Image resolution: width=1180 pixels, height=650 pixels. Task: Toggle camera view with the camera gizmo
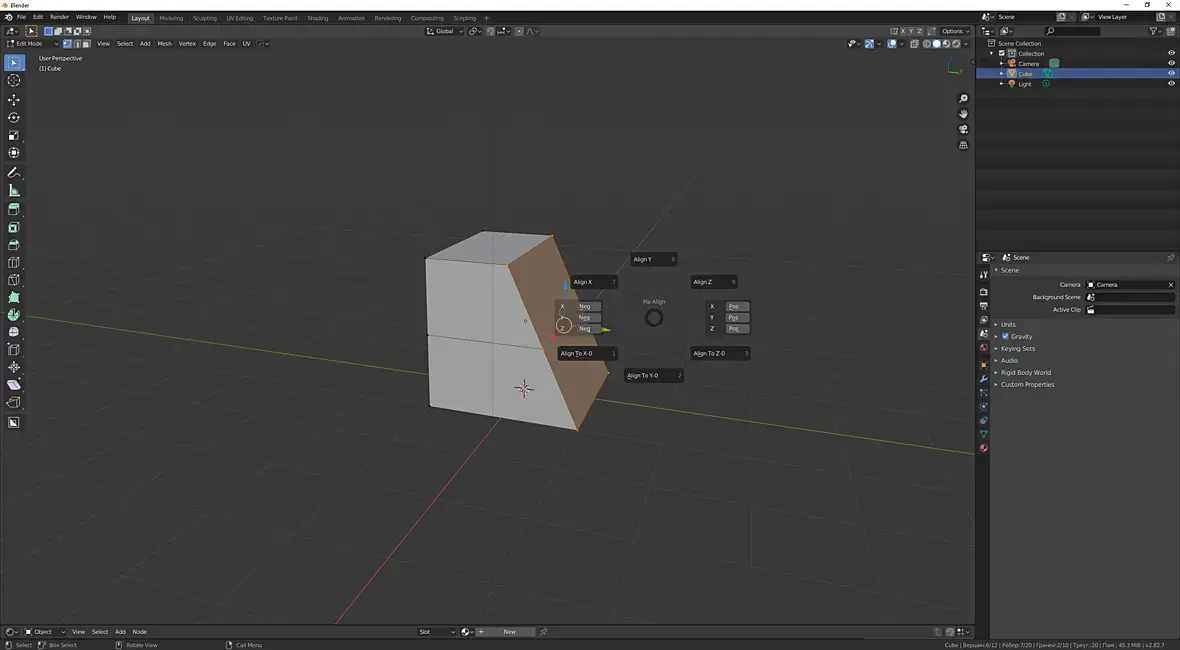(x=963, y=129)
